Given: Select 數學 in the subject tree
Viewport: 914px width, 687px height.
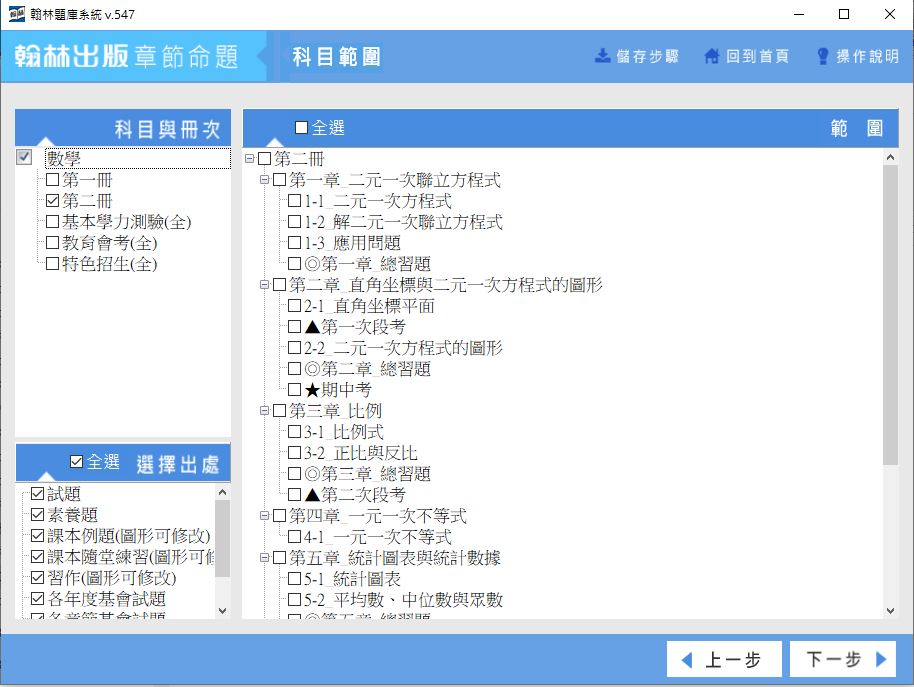Looking at the screenshot, I should (64, 158).
